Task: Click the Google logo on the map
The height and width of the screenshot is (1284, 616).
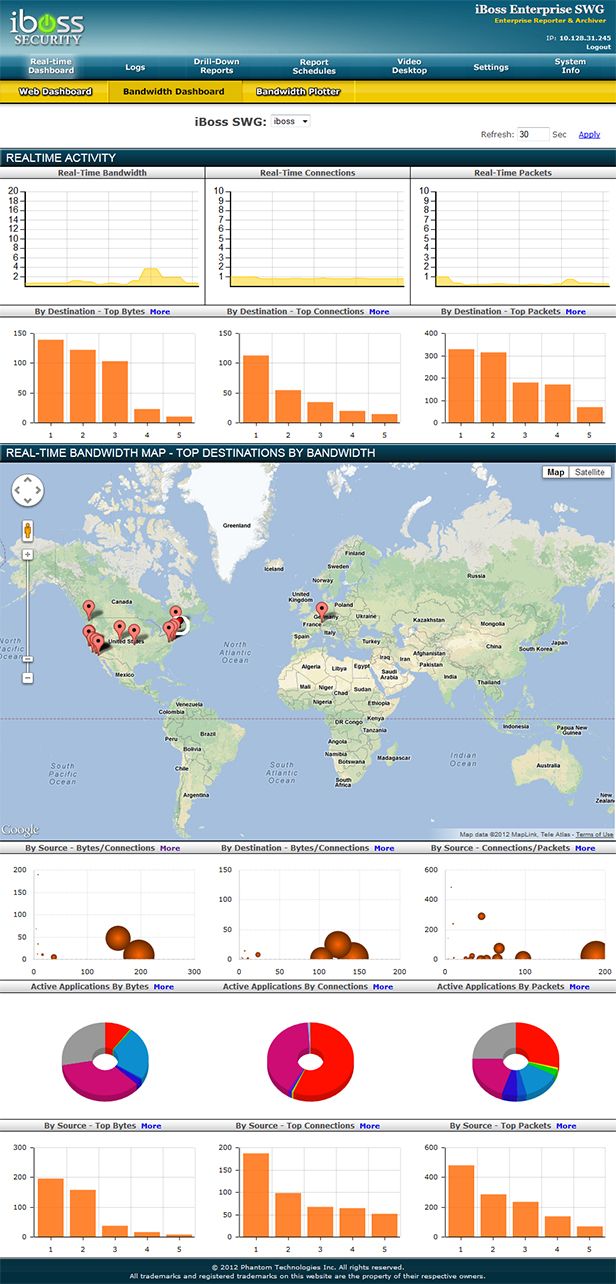Action: [x=20, y=830]
